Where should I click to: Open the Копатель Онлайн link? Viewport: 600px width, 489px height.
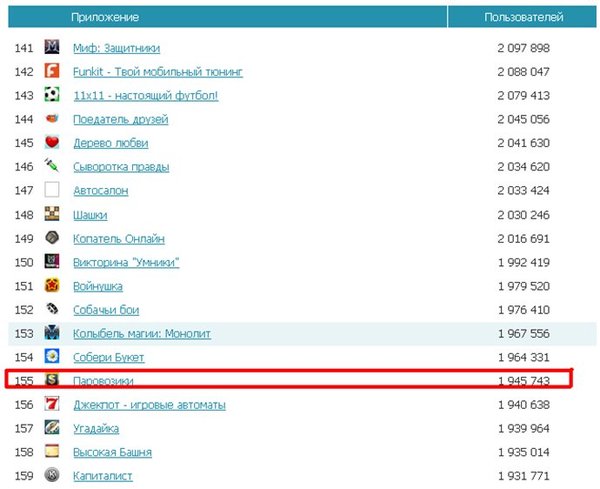coord(119,239)
